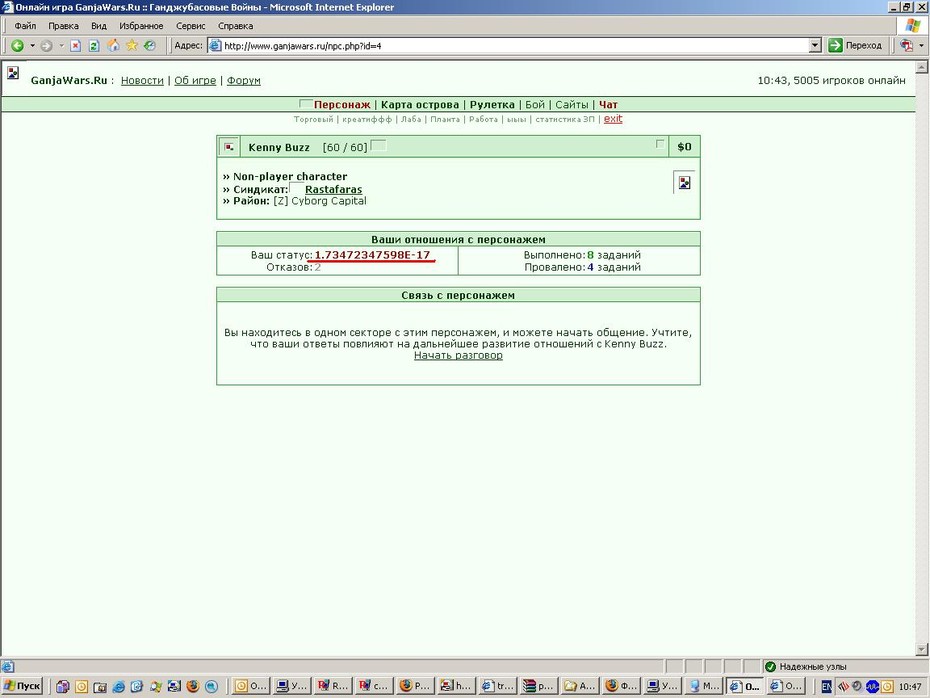Image resolution: width=930 pixels, height=698 pixels.
Task: Open History clock icon in toolbar
Action: 149,46
